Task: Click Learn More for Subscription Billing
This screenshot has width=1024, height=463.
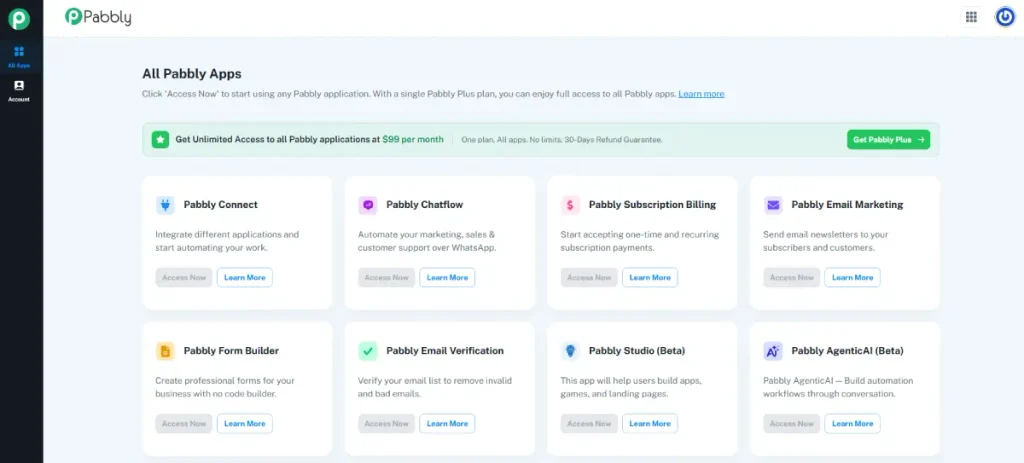Action: [650, 278]
